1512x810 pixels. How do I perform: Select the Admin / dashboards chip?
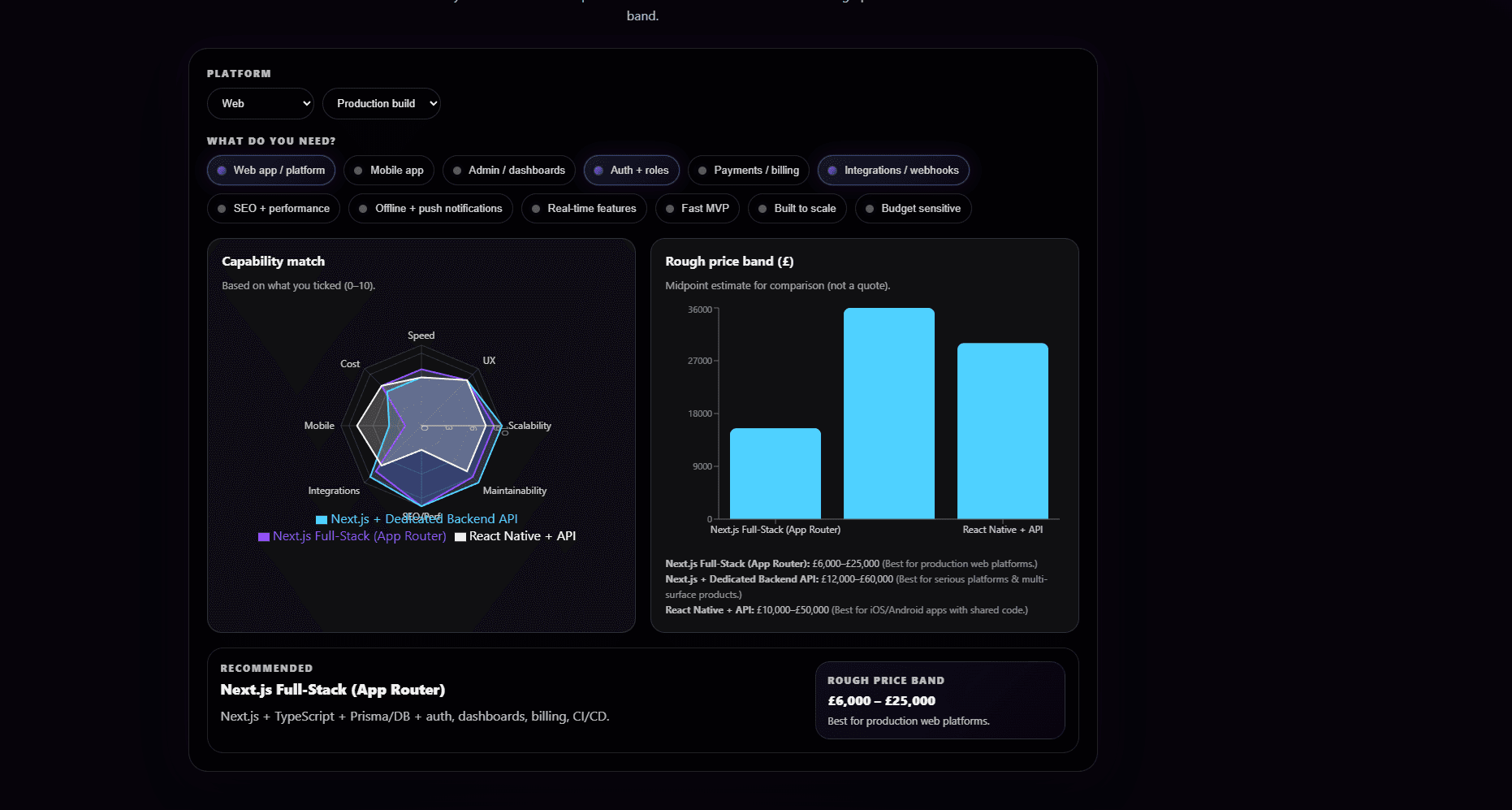pyautogui.click(x=508, y=171)
